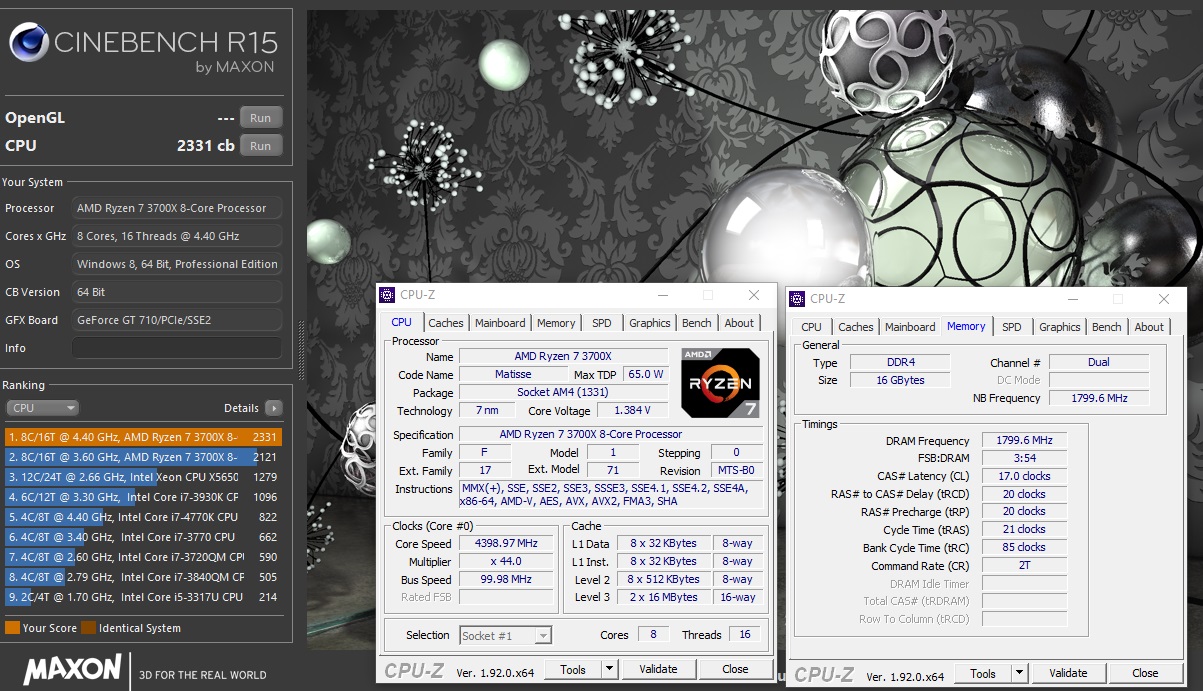This screenshot has height=691, width=1203.
Task: Click the FSB:DRAM value 3:54
Action: pos(1024,458)
